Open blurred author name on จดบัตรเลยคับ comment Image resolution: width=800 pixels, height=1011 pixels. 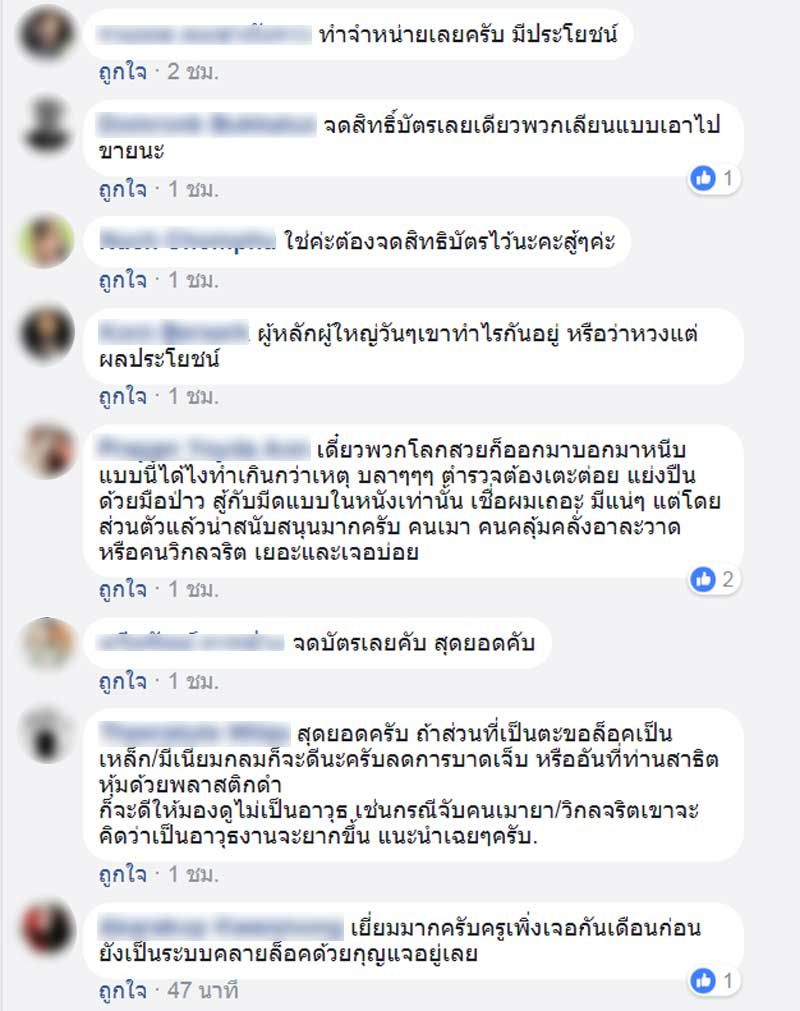(191, 643)
